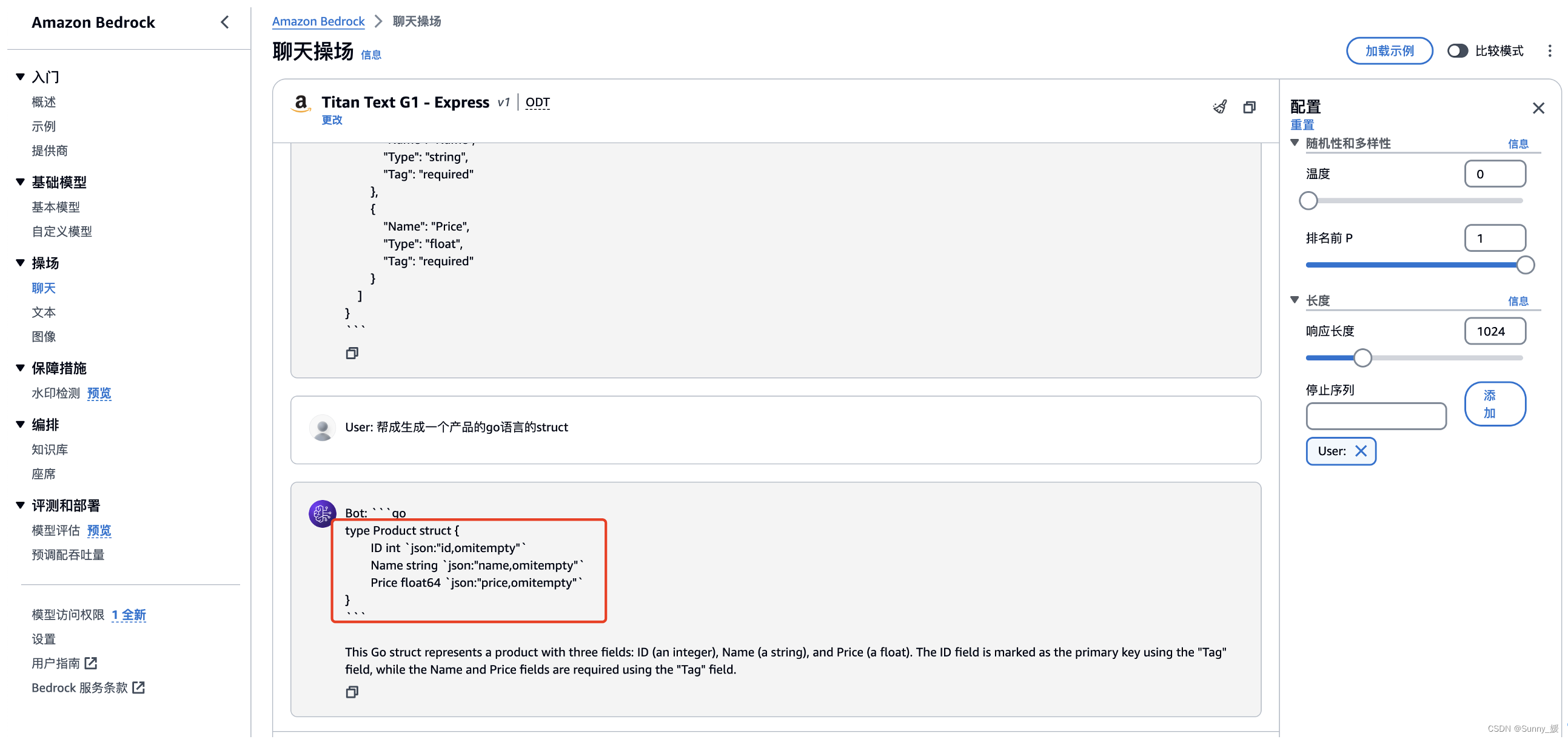The image size is (1568, 739).
Task: Open 知识库 page
Action: [50, 450]
